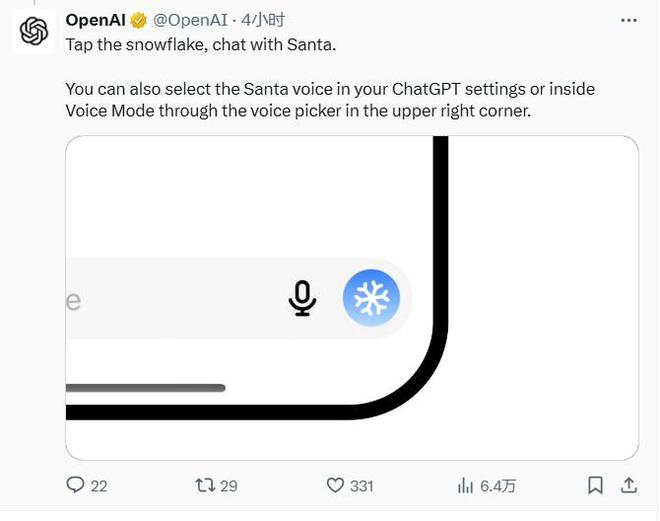The height and width of the screenshot is (521, 660).
Task: Click the repost arrows icon
Action: click(x=205, y=485)
